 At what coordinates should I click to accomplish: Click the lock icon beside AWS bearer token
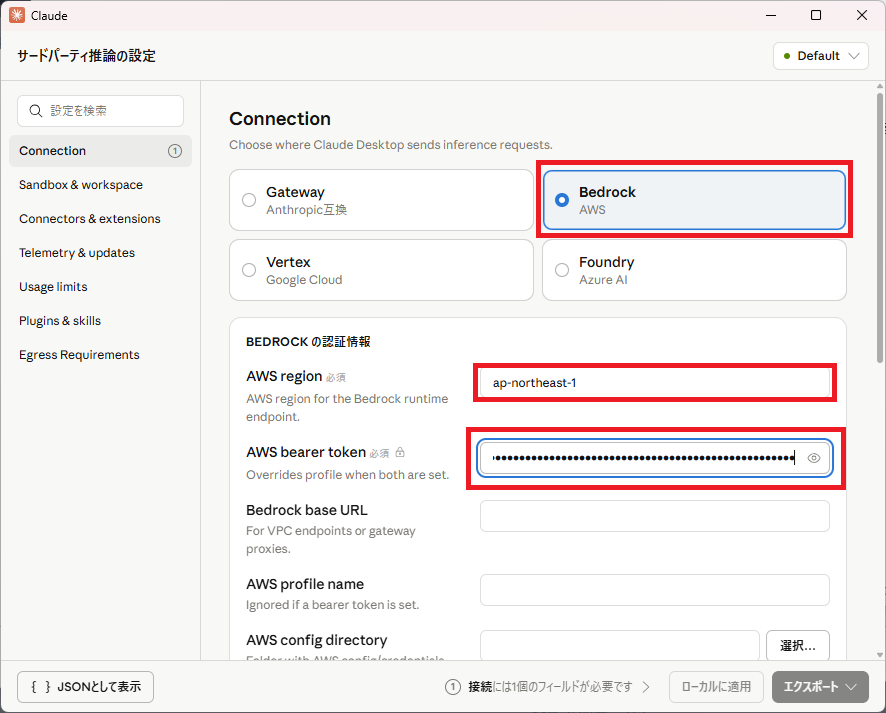400,452
